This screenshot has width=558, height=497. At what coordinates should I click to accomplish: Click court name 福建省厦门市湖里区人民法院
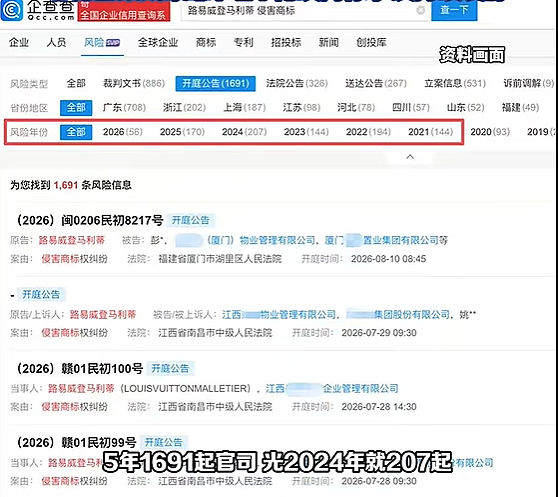tap(220, 259)
